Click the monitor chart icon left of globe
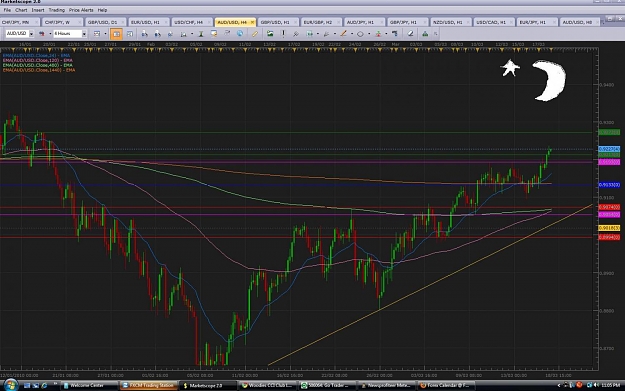This screenshot has height=391, width=625. [214, 34]
